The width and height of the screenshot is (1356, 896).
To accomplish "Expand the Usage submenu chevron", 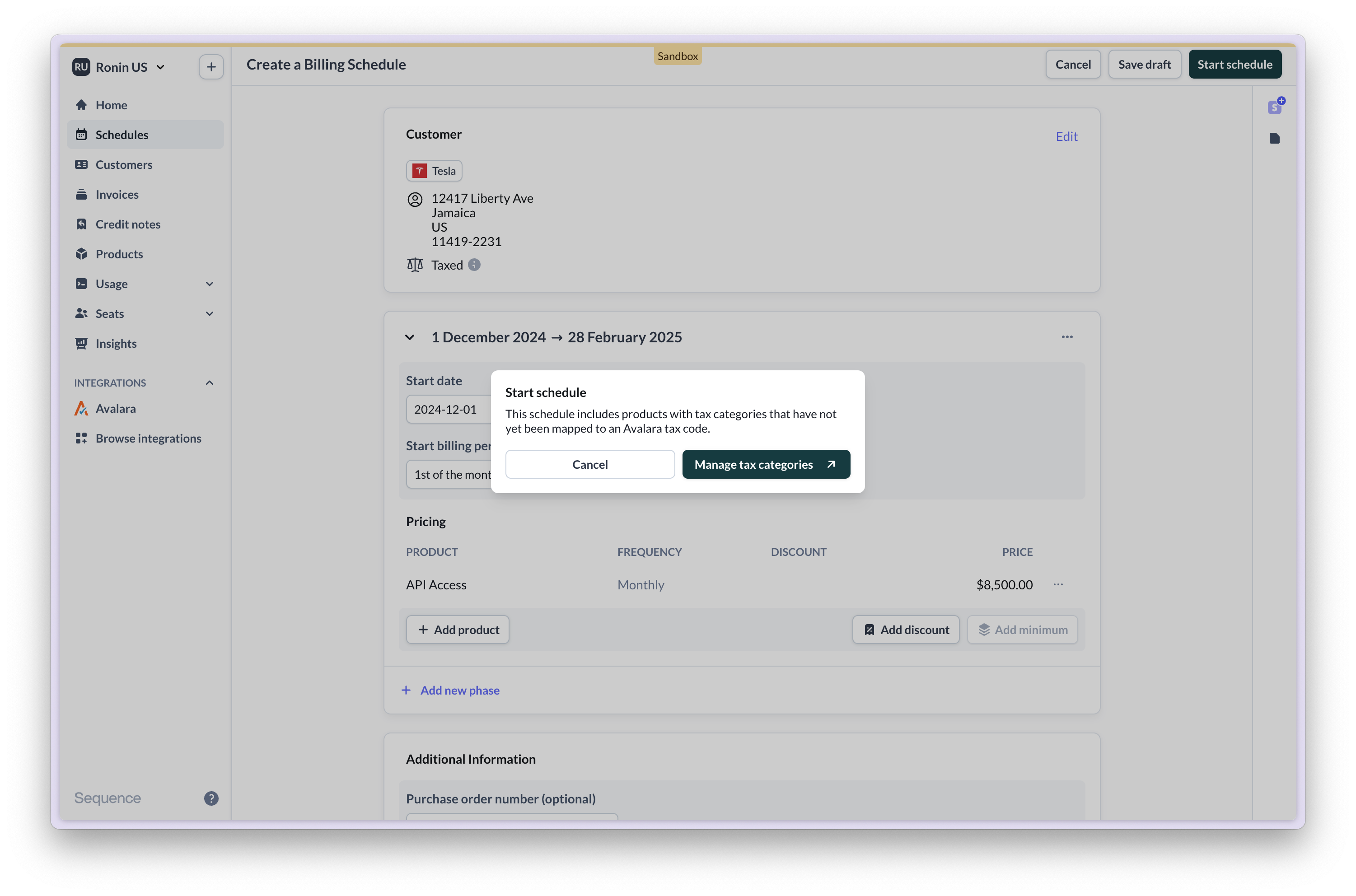I will (x=210, y=284).
